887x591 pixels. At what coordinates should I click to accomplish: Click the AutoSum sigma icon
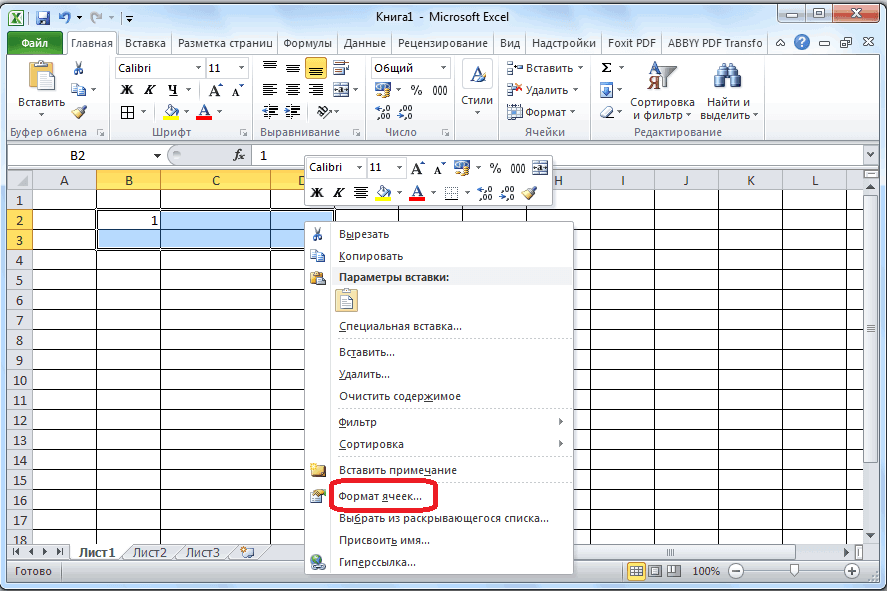(606, 68)
